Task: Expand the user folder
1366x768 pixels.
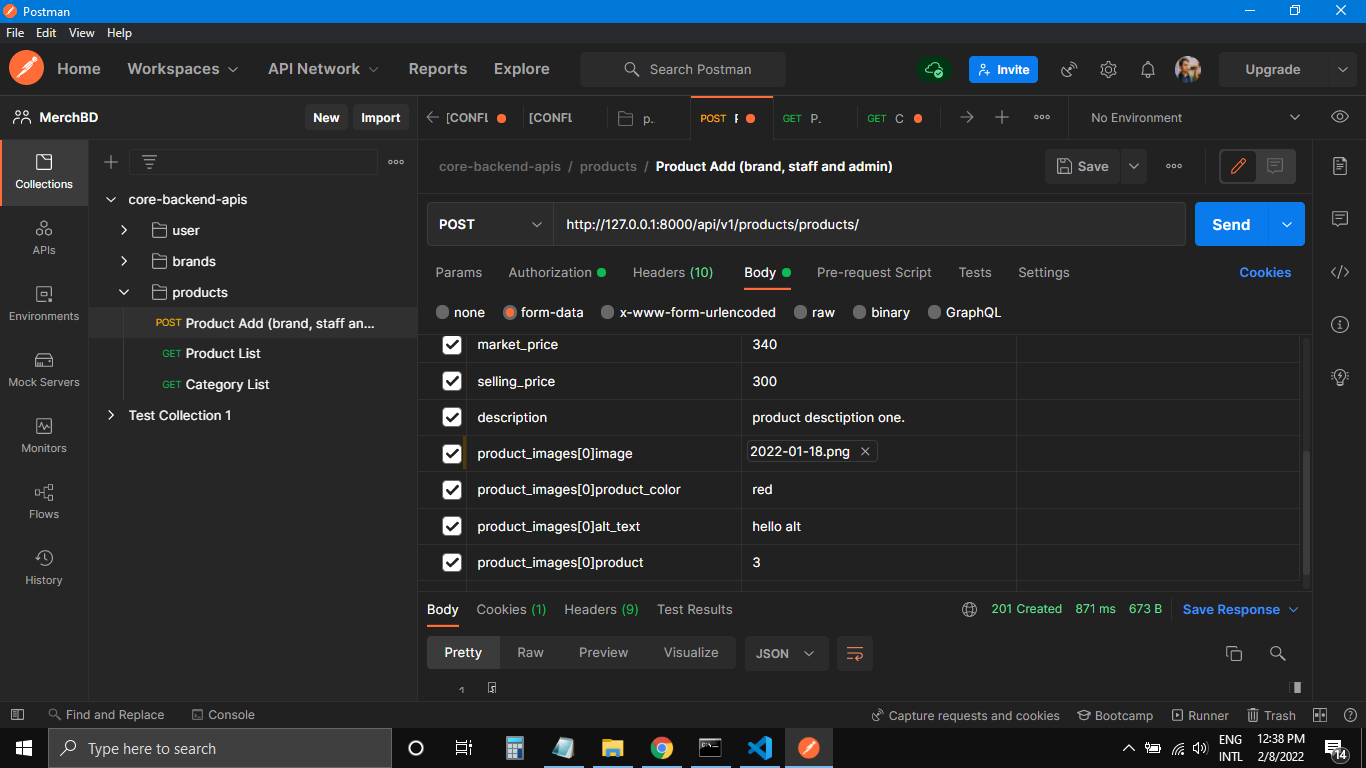Action: tap(124, 230)
